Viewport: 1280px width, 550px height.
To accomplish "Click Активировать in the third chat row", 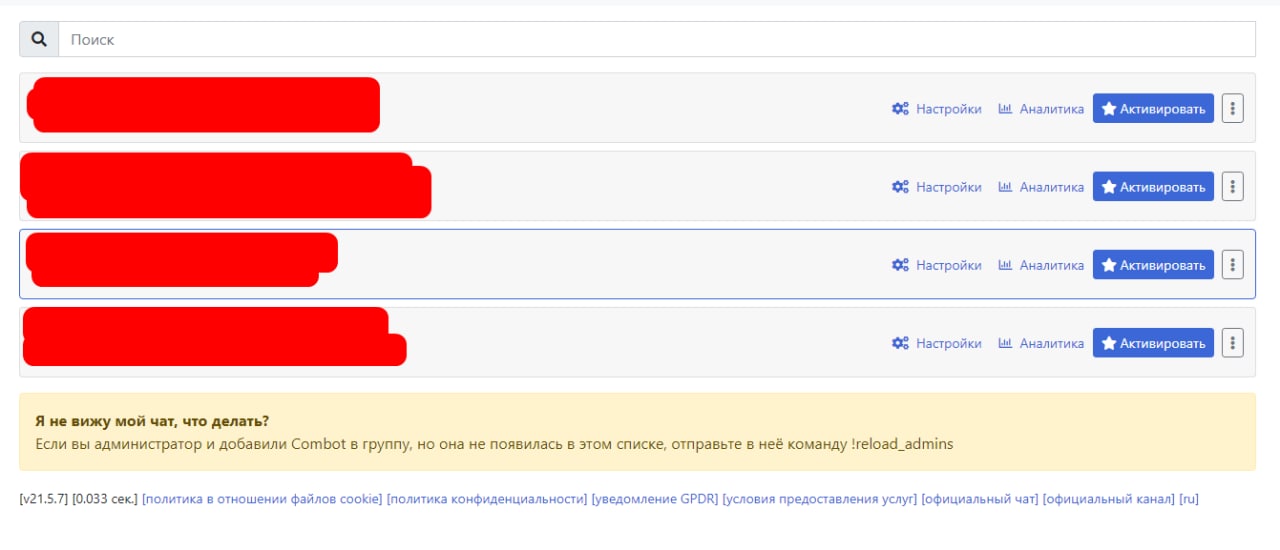I will click(x=1153, y=265).
